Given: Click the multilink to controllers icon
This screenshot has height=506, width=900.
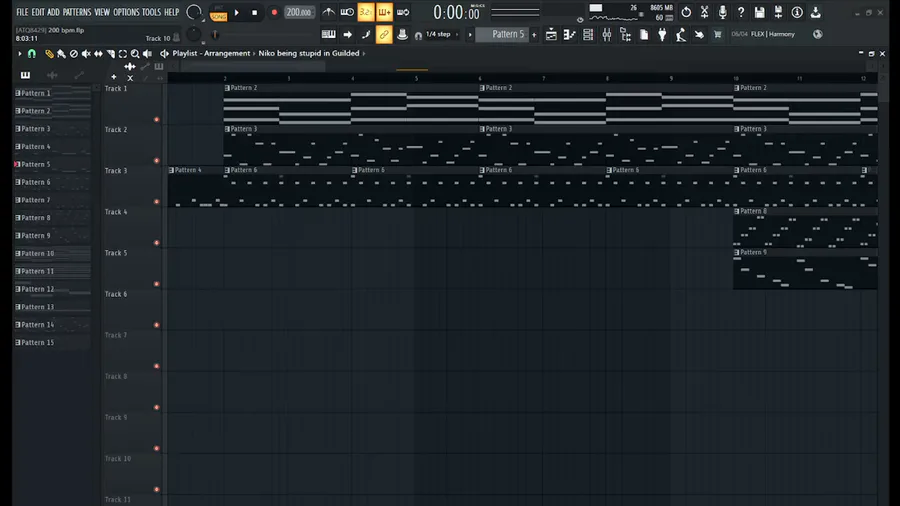Looking at the screenshot, I should click(402, 34).
